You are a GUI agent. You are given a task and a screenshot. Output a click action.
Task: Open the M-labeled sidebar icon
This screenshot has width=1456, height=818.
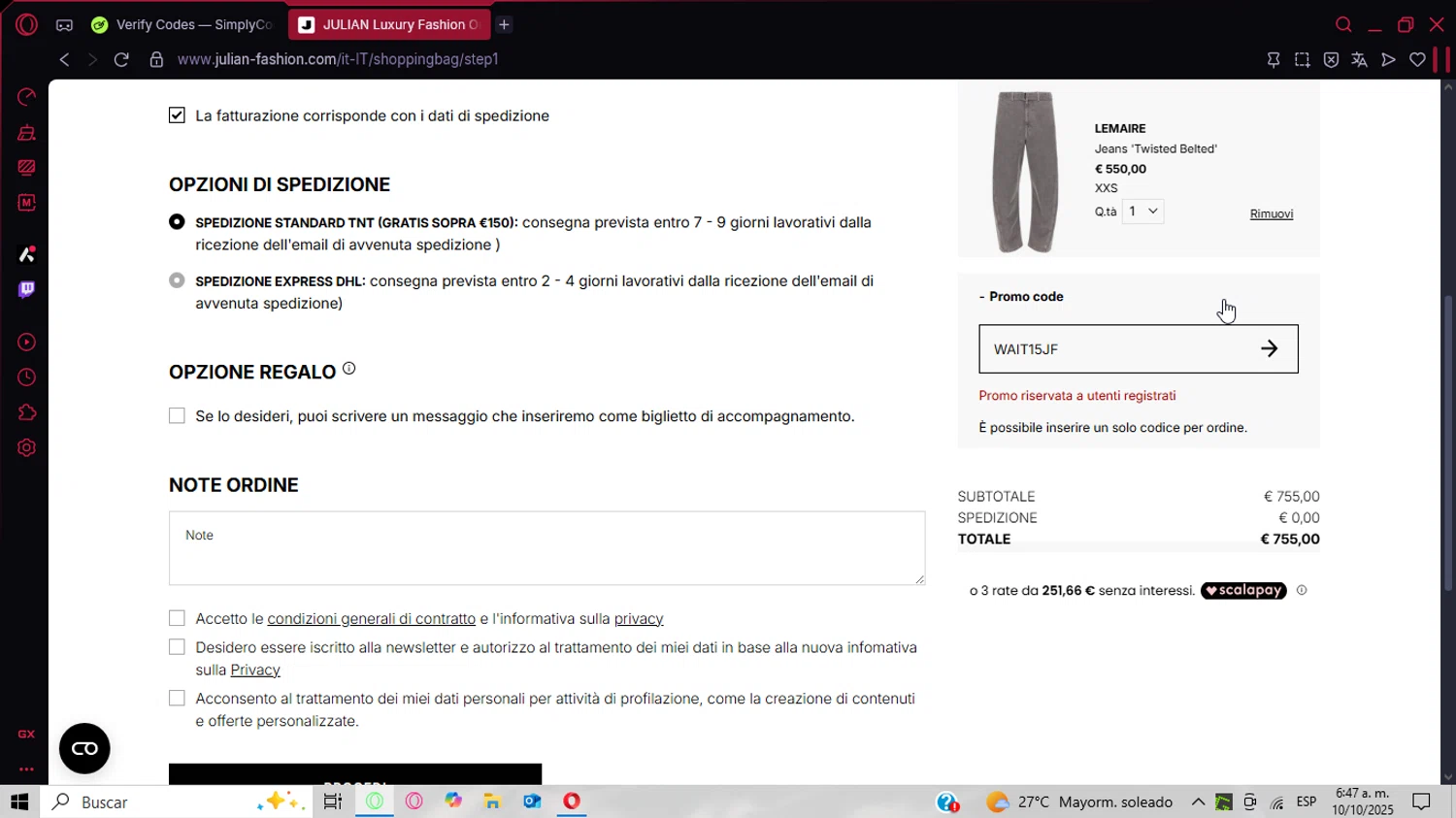coord(26,203)
